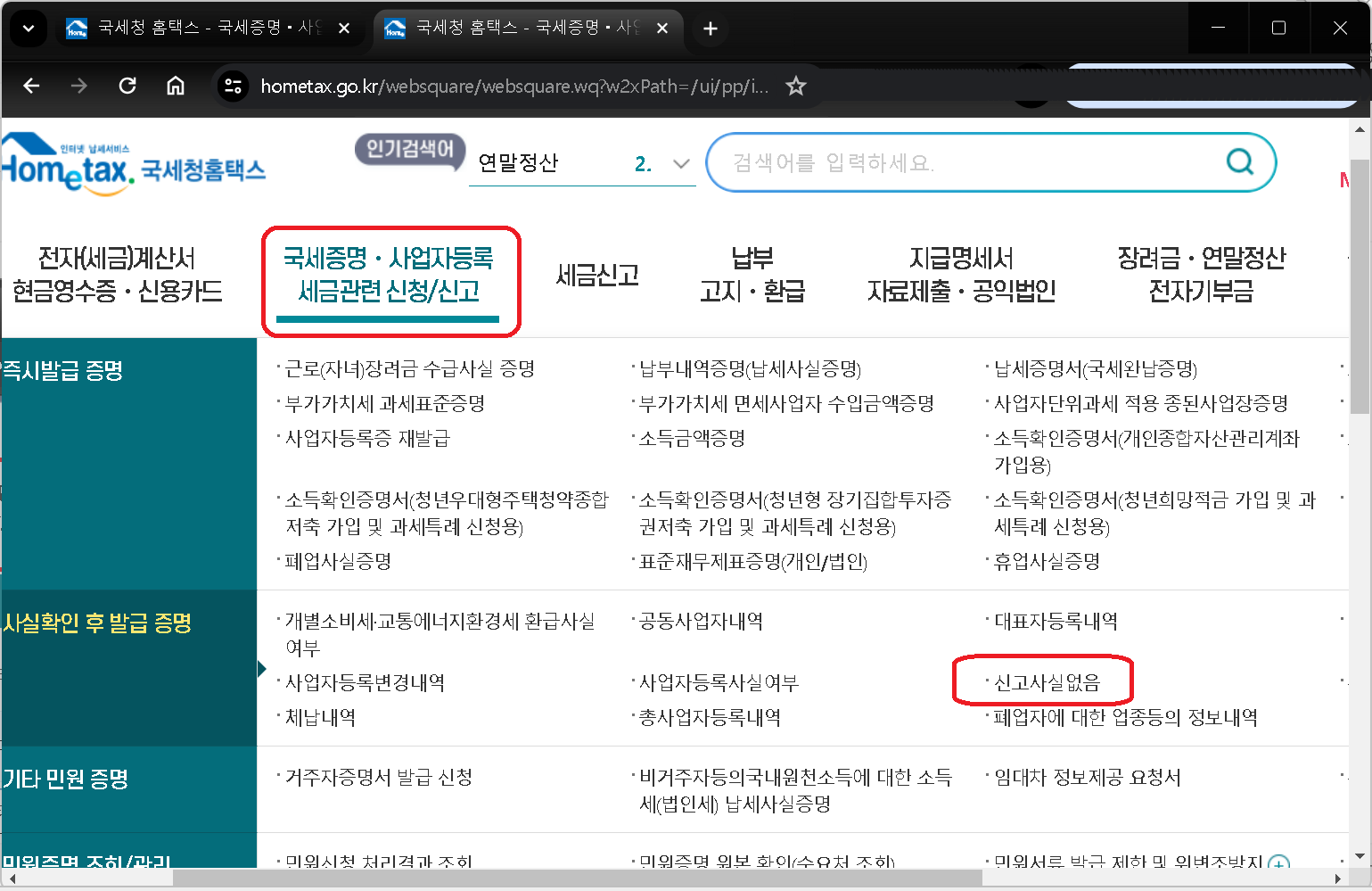Open 총사업자등록내역
Viewport: 1372px width, 891px height.
click(710, 718)
